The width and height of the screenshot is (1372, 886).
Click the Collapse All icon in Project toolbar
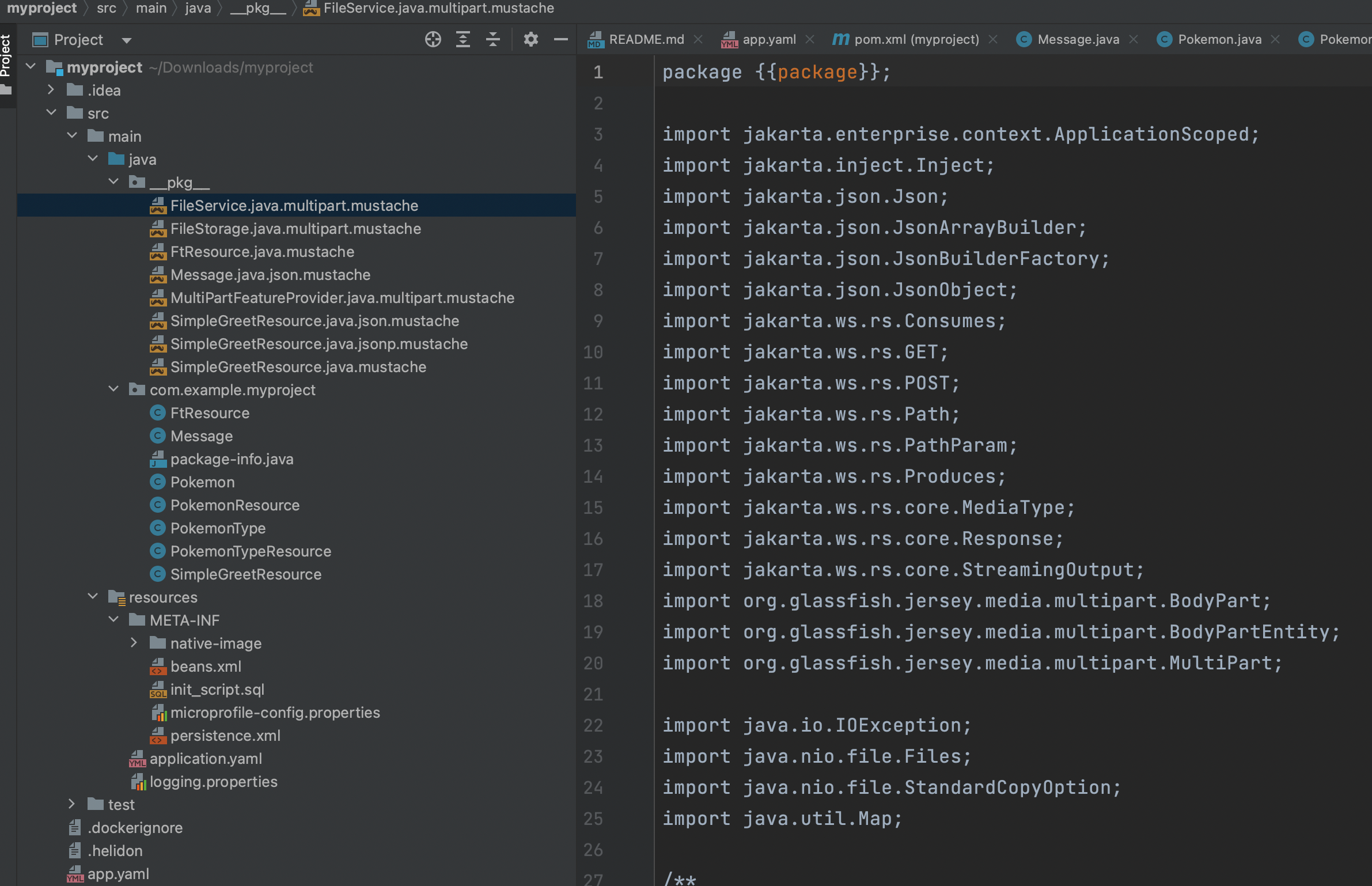point(494,39)
